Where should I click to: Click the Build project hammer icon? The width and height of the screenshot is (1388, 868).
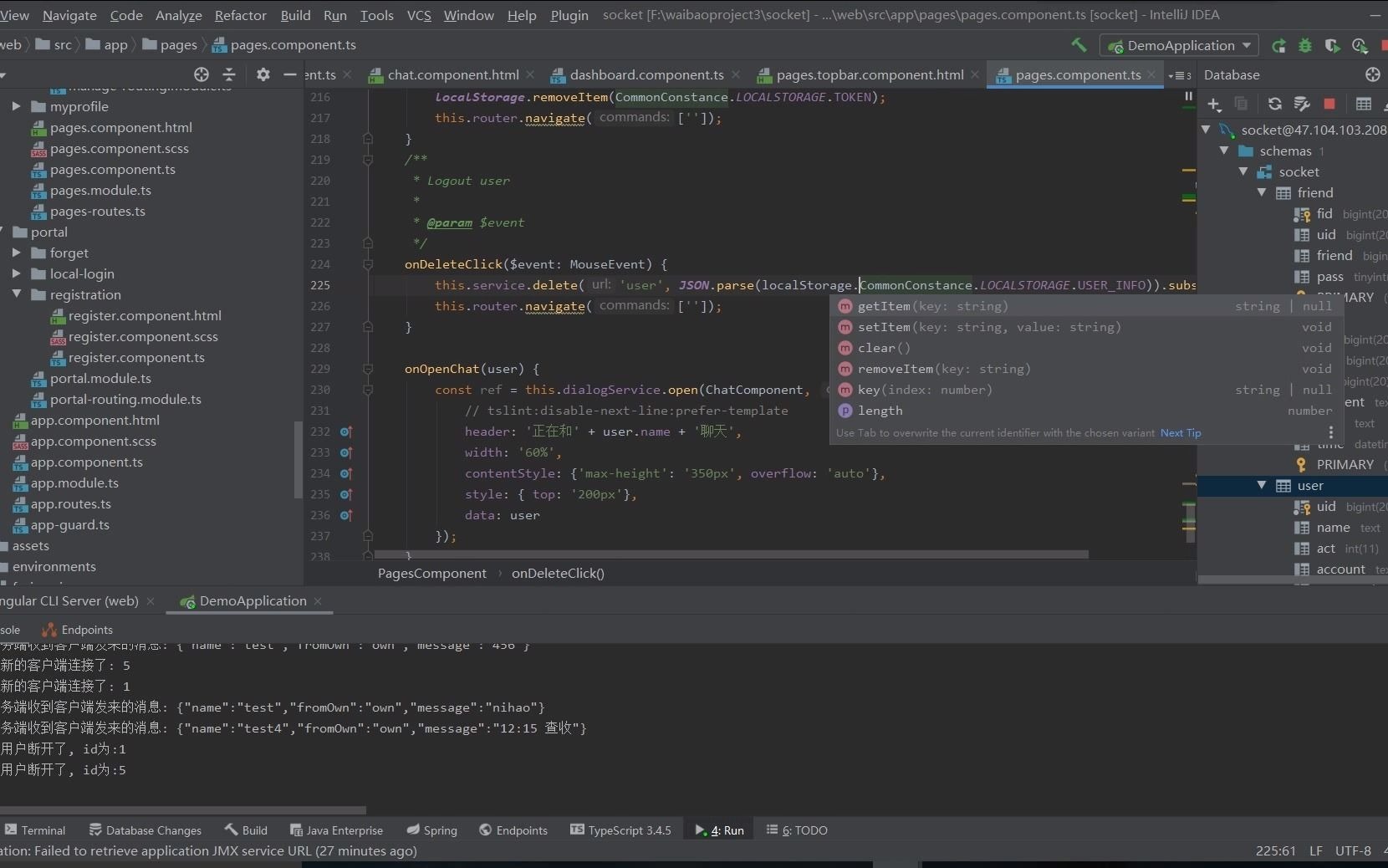1079,45
